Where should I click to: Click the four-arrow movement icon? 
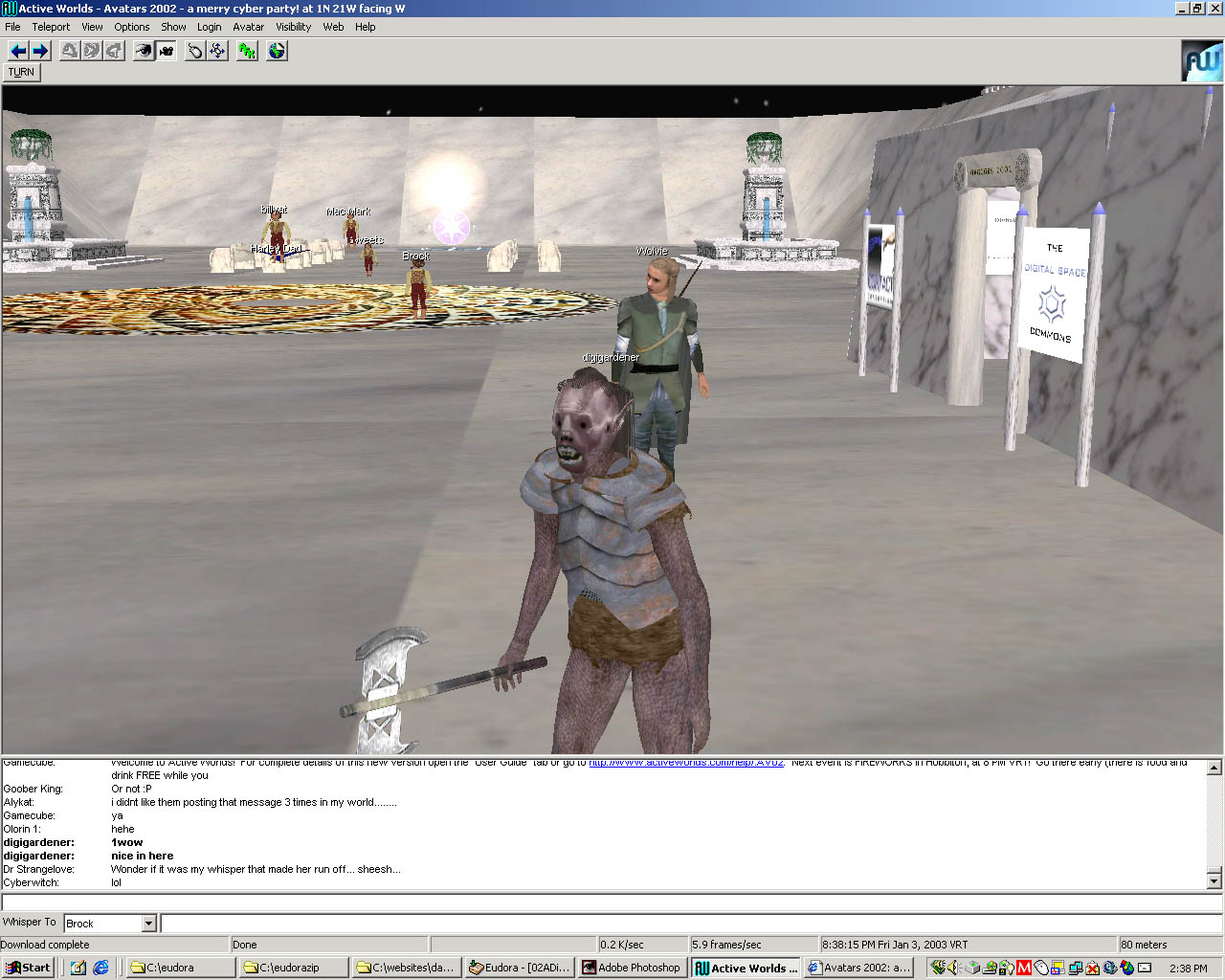click(x=218, y=51)
